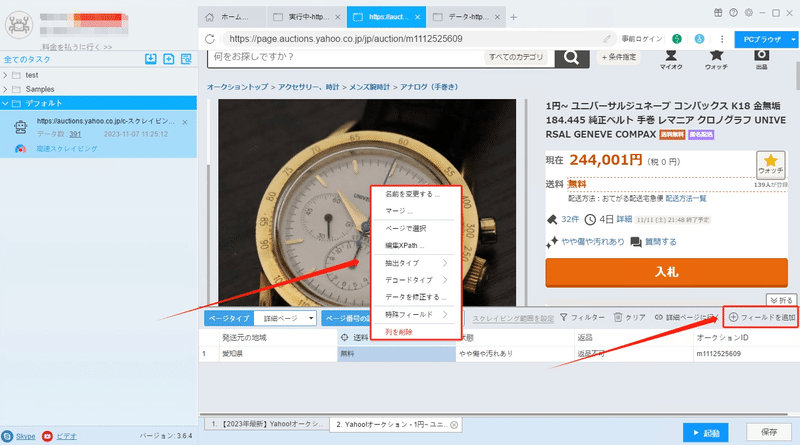Screen dimensions: 800x445
Task: Close the task entry in sidebar
Action: (x=185, y=122)
